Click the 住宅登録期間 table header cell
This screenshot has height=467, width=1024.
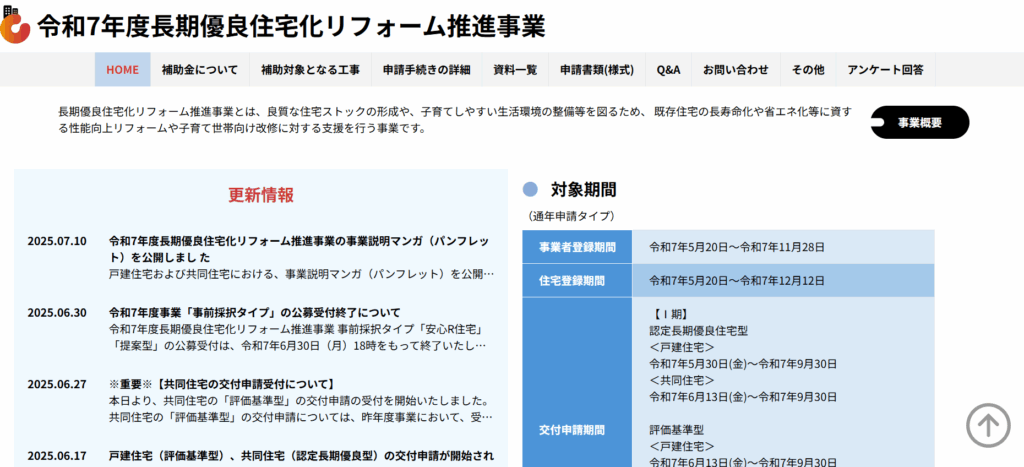pos(577,281)
